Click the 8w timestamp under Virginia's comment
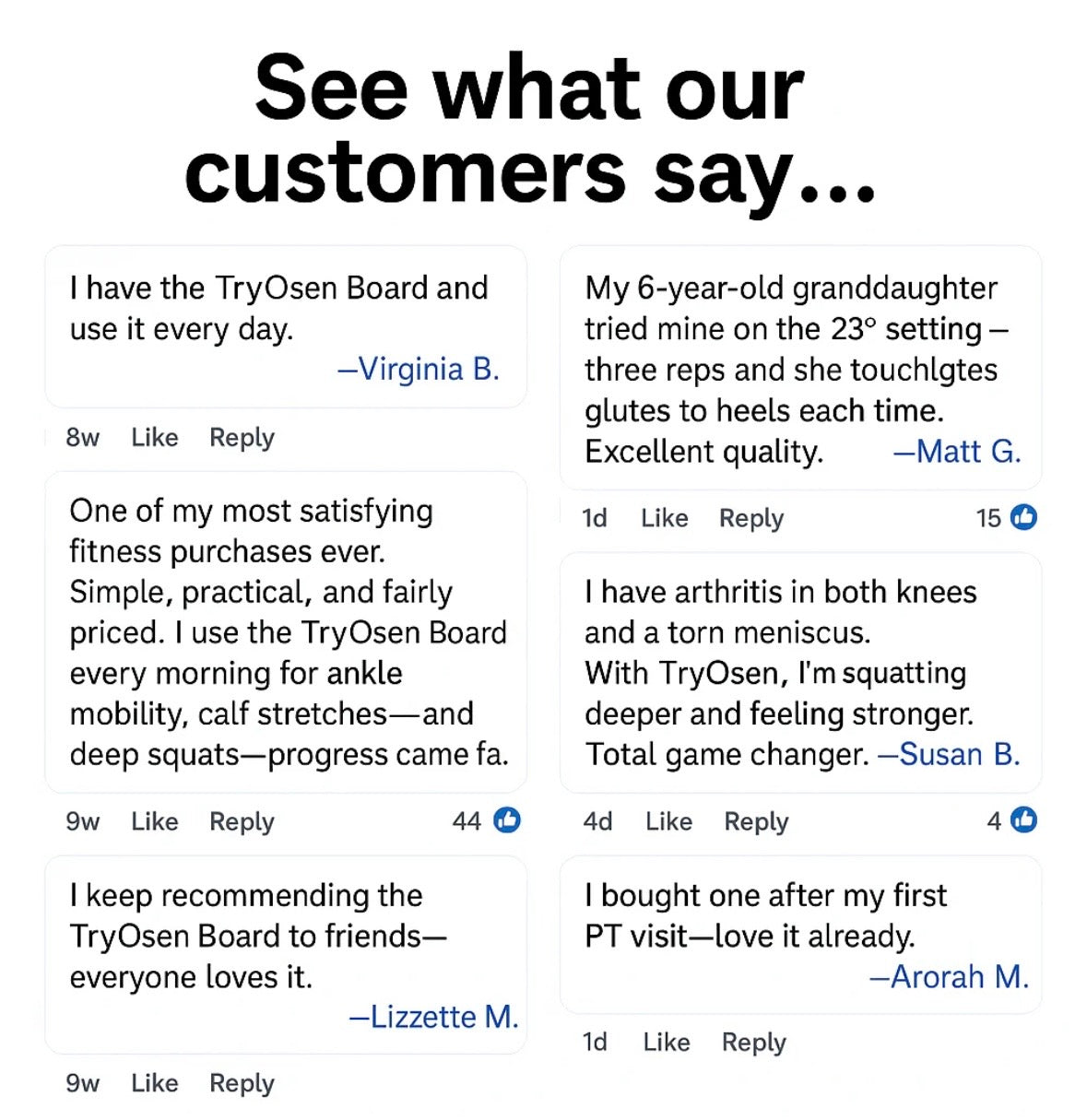Viewport: 1087px width, 1120px height. tap(82, 437)
